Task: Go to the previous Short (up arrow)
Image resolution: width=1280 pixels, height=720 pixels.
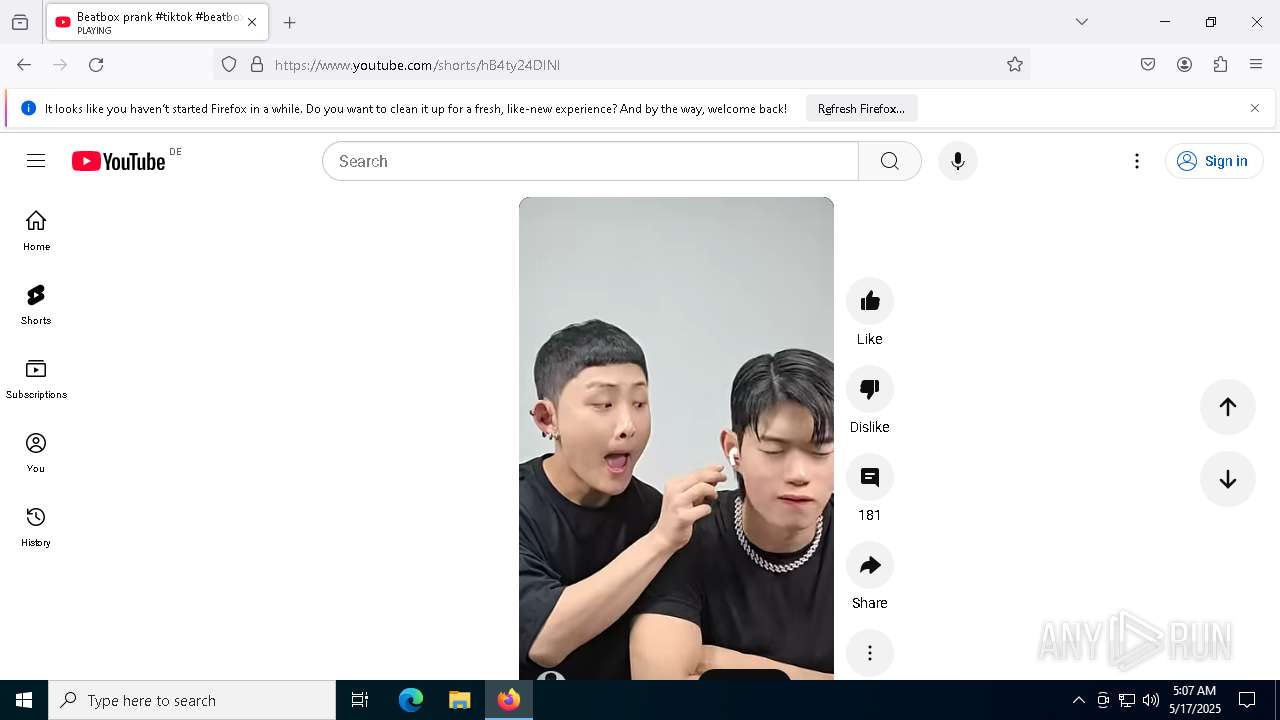Action: (x=1228, y=406)
